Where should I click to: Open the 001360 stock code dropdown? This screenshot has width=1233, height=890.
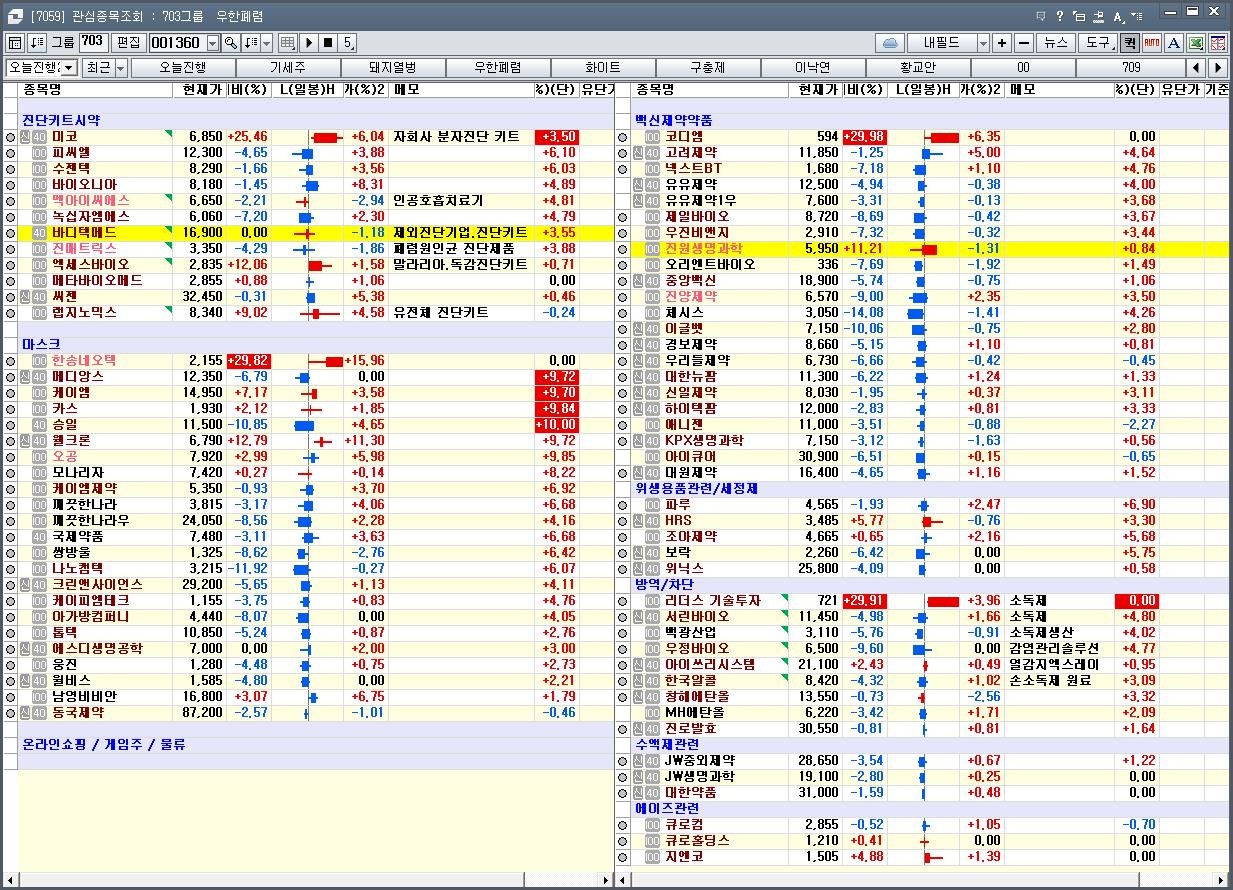pyautogui.click(x=212, y=43)
